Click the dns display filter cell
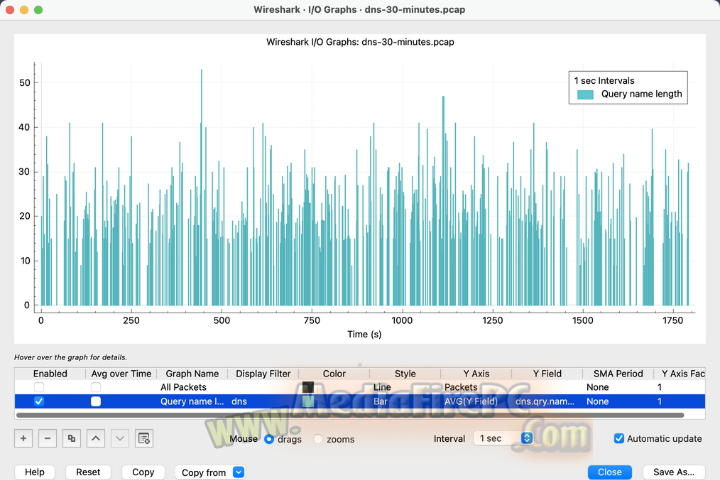 [x=239, y=401]
